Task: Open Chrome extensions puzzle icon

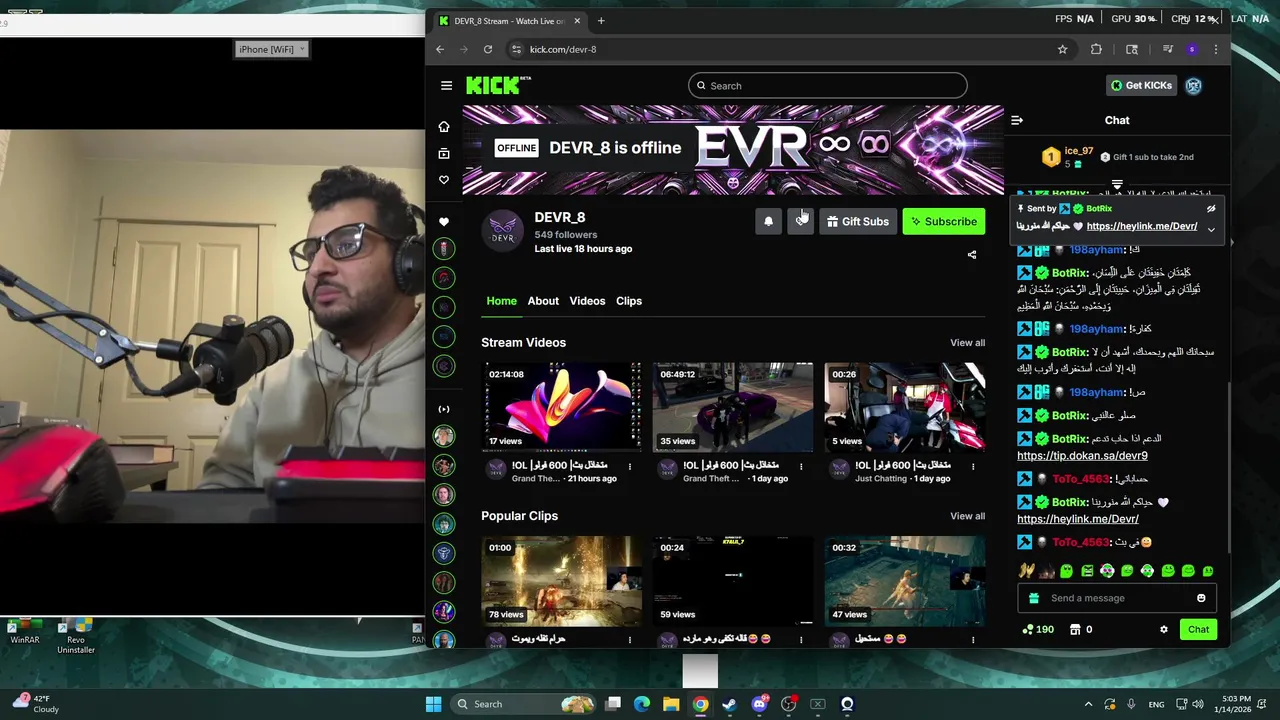Action: coord(1096,49)
